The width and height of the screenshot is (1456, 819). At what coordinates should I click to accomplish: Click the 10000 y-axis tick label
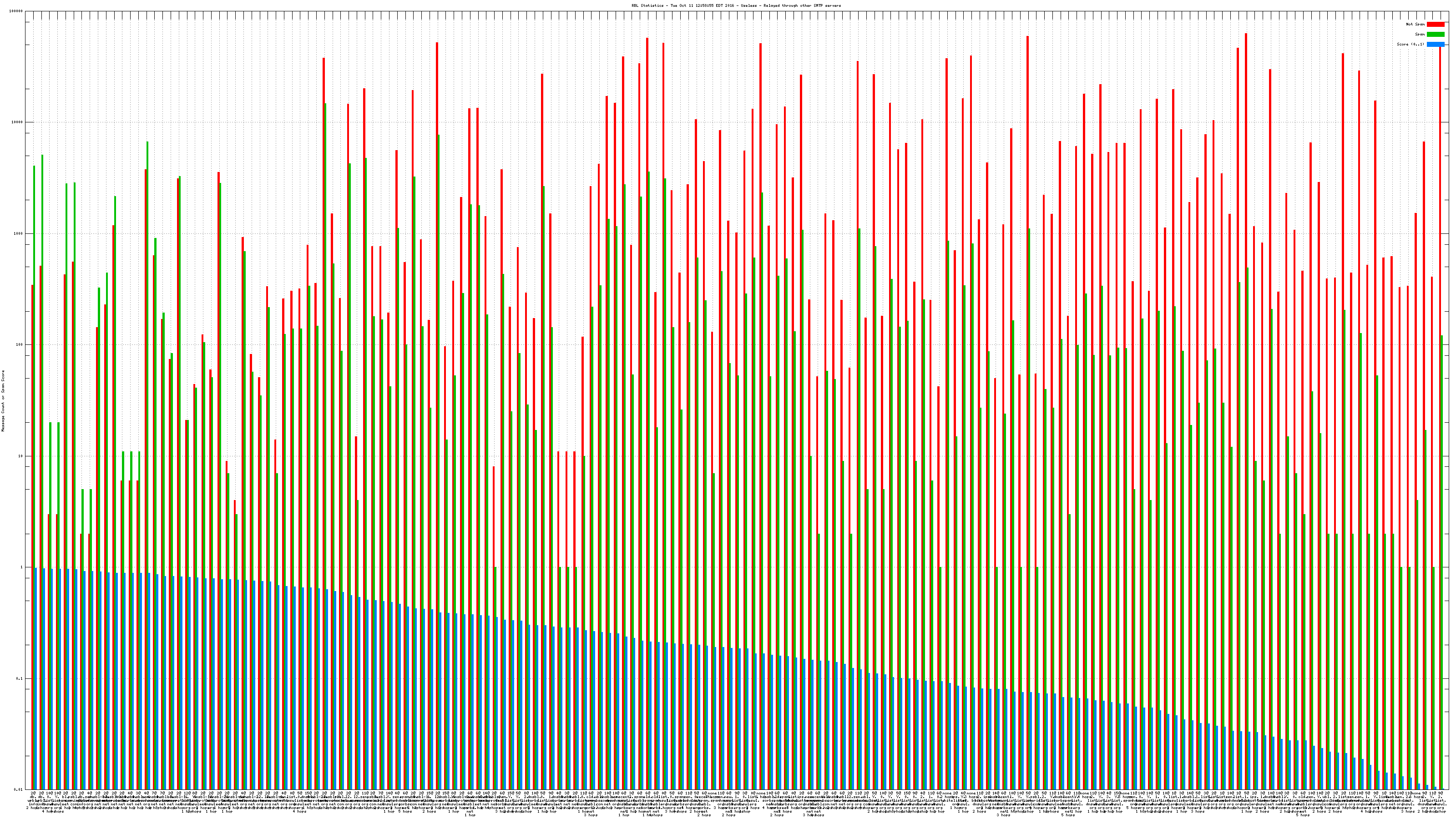click(18, 123)
